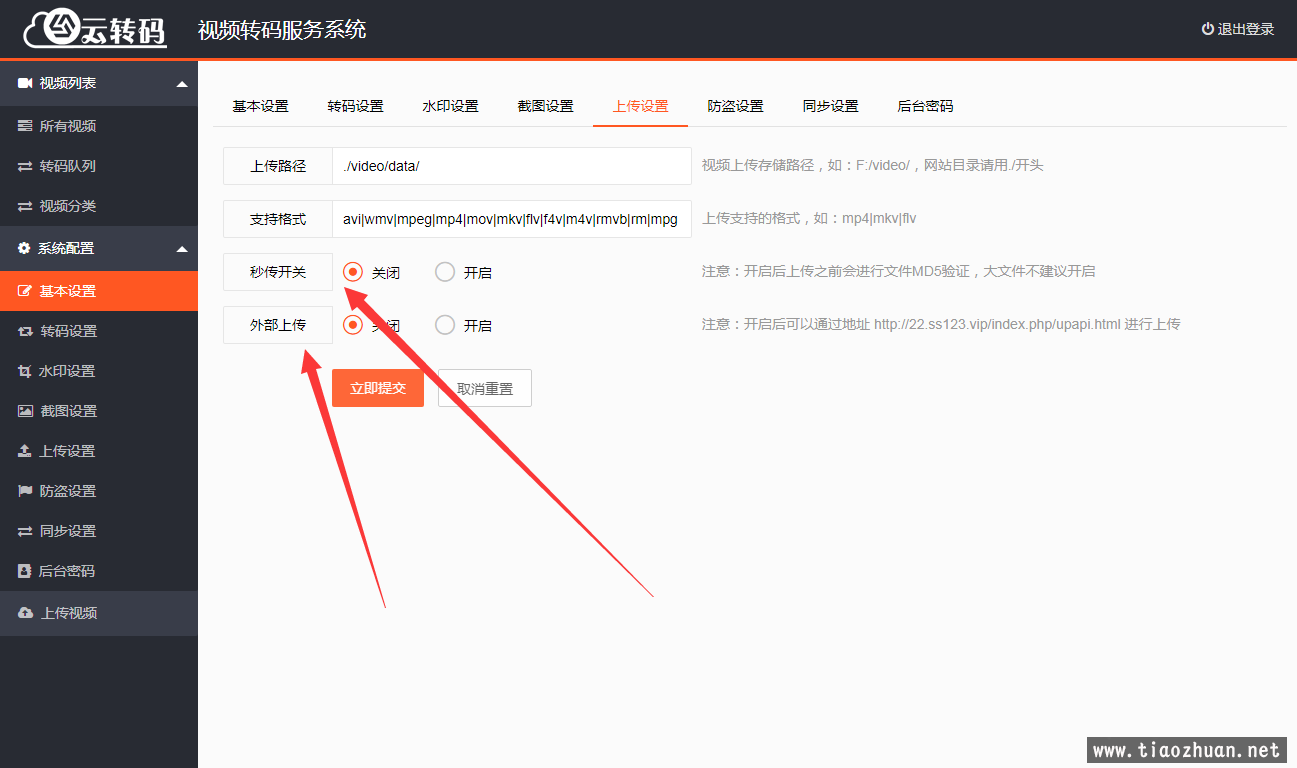Select the 上传设置 tab
Viewport: 1297px width, 768px height.
tap(640, 106)
